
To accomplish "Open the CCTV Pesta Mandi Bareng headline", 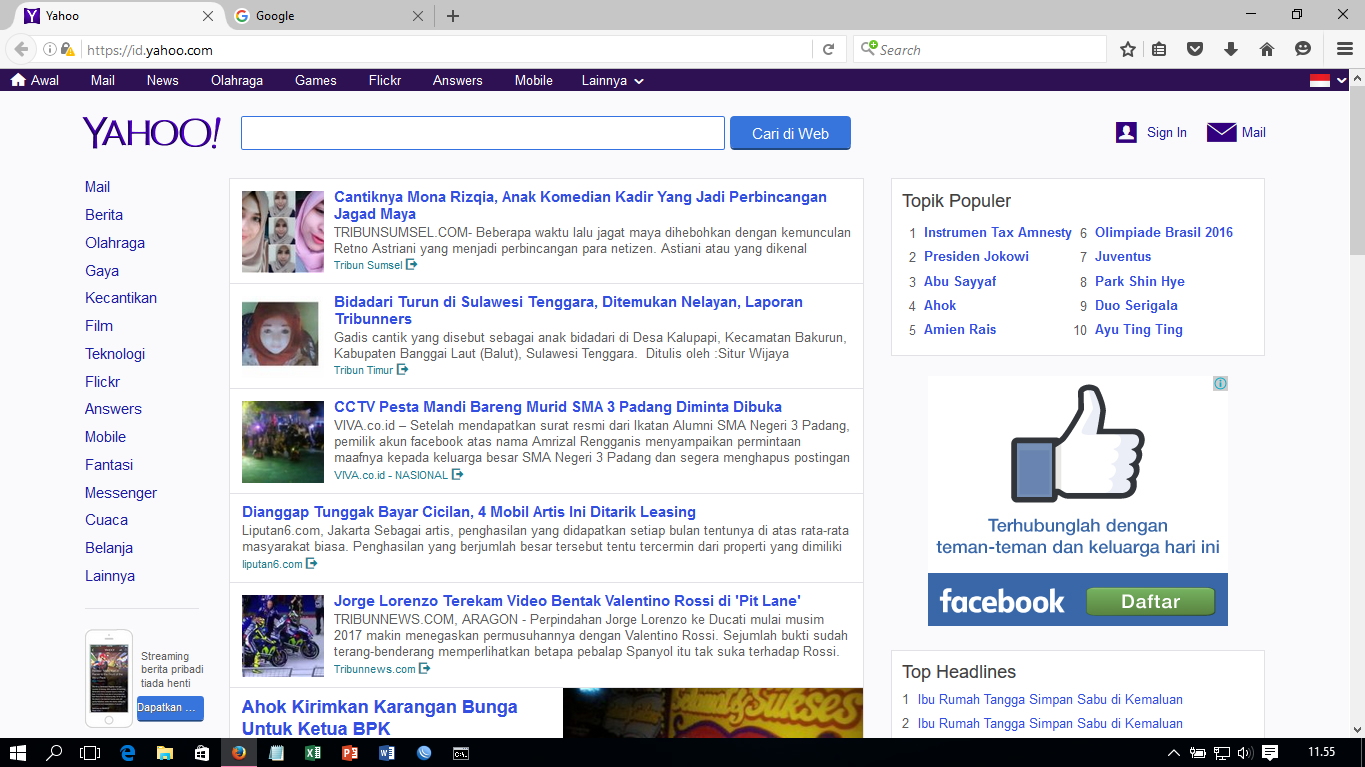I will [x=558, y=407].
